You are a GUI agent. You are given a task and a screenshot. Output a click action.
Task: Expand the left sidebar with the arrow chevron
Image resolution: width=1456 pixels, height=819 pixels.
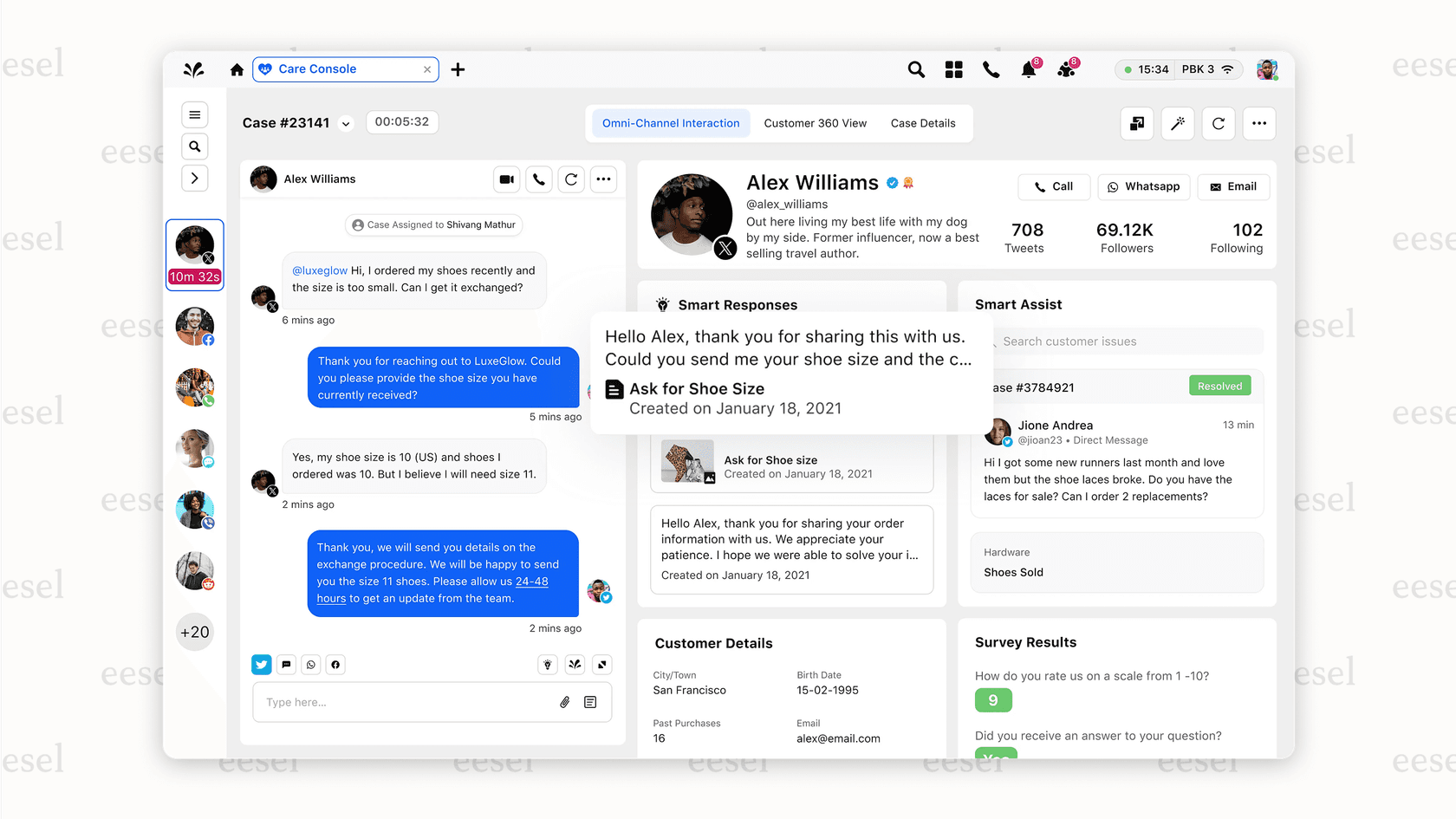pyautogui.click(x=194, y=178)
